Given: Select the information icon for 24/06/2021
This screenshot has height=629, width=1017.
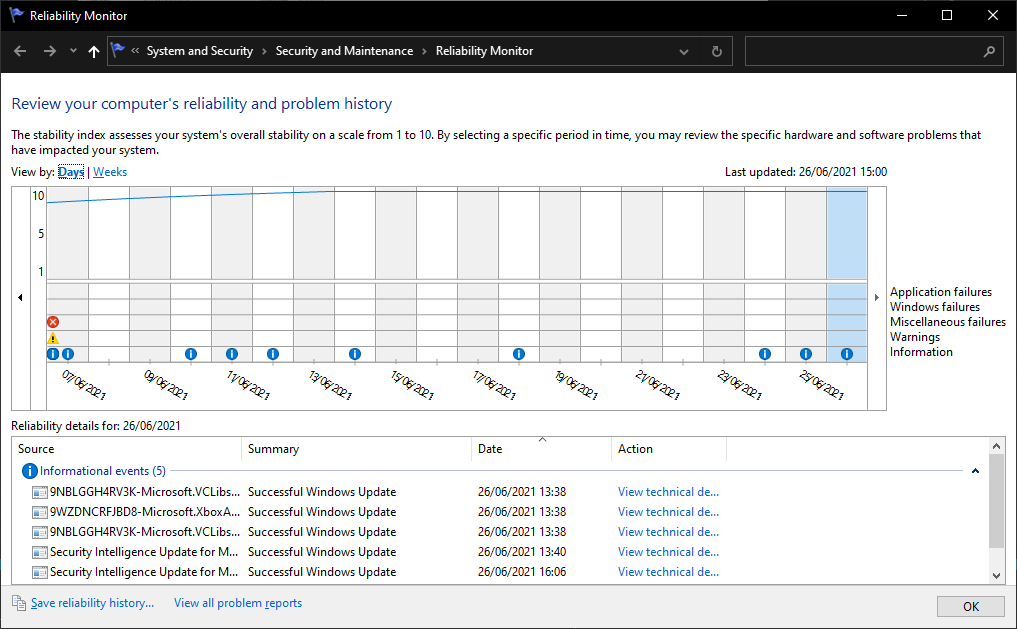Looking at the screenshot, I should coord(765,354).
